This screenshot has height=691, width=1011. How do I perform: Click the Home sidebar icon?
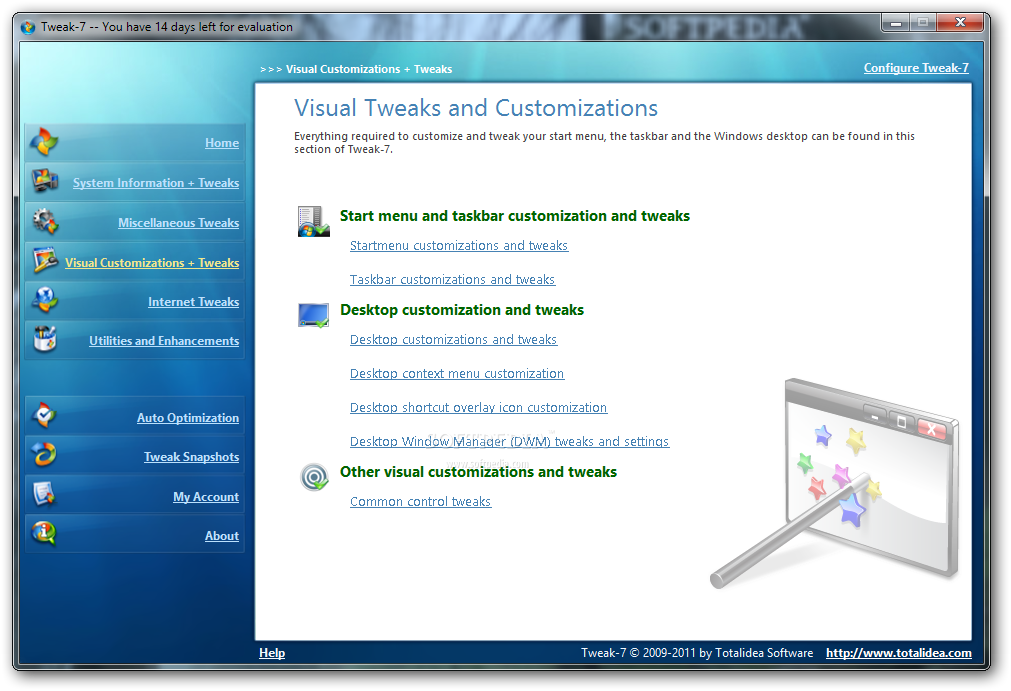(44, 142)
